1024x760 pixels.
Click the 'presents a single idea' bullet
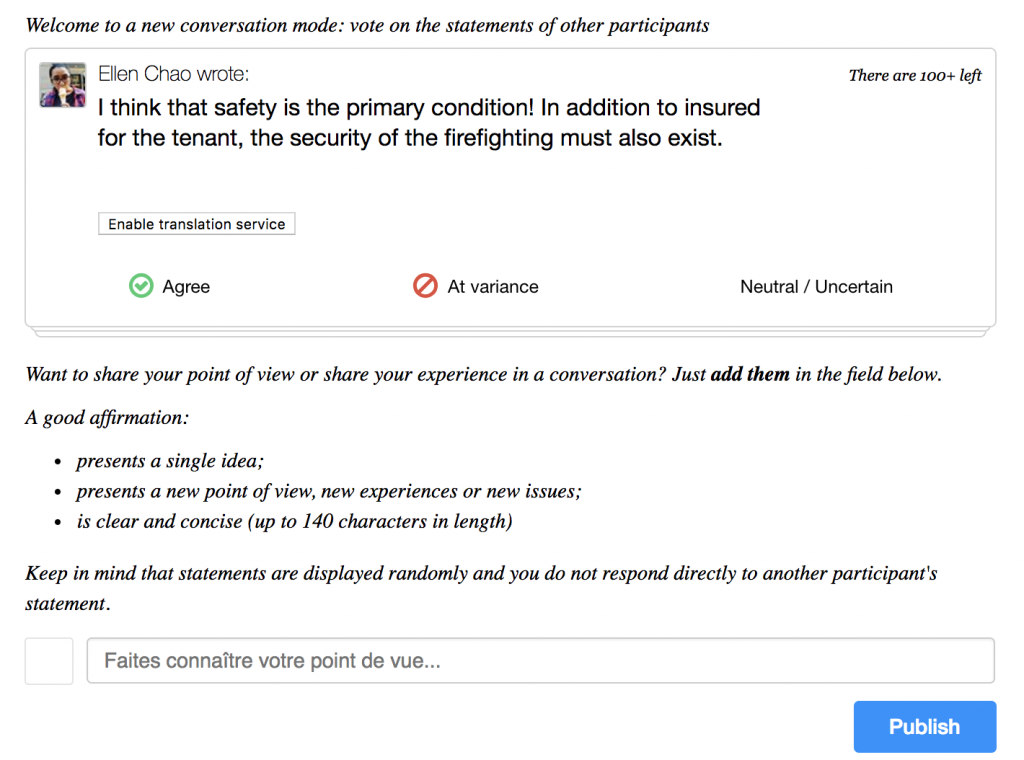tap(170, 461)
